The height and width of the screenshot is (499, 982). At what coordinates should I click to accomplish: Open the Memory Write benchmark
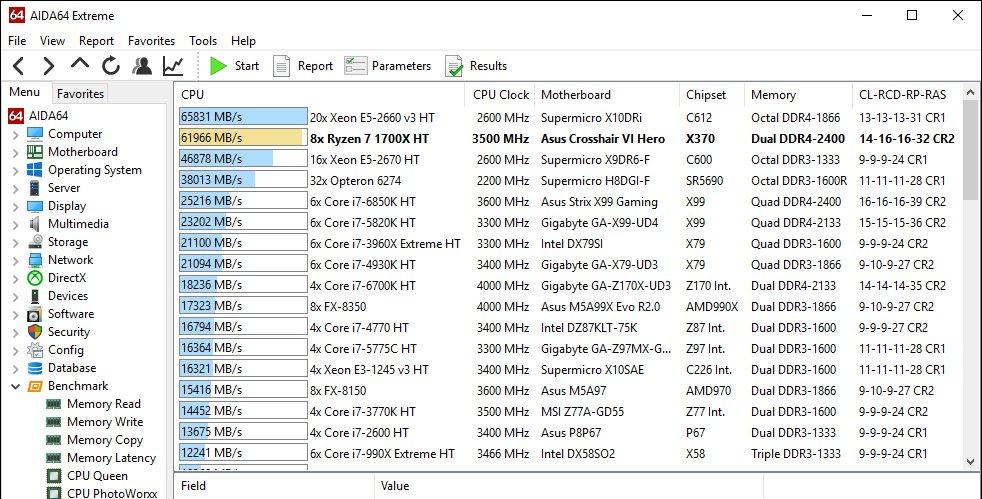coord(105,423)
